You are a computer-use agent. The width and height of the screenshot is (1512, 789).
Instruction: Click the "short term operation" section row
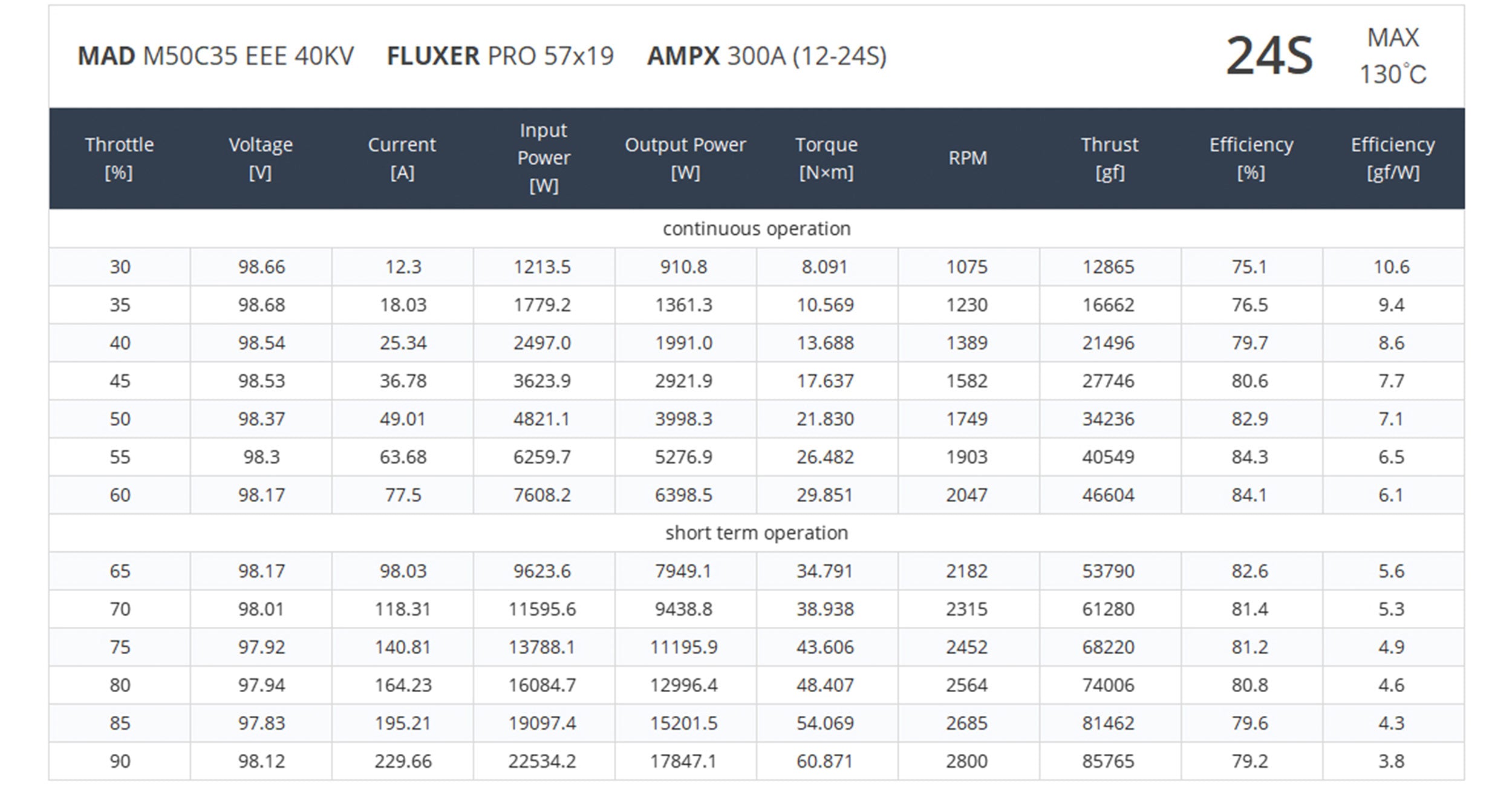pyautogui.click(x=757, y=533)
